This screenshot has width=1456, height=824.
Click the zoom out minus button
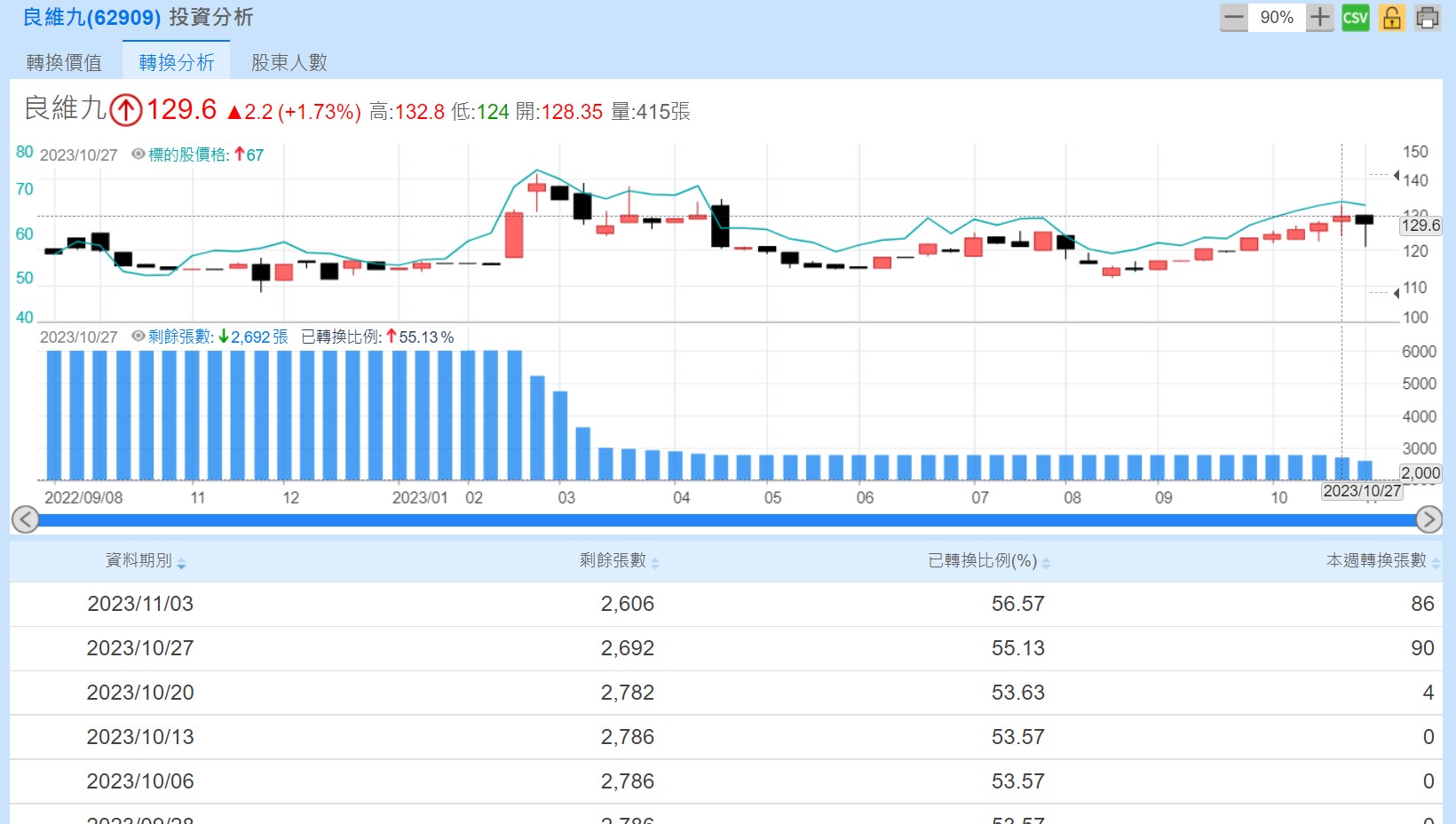1234,18
